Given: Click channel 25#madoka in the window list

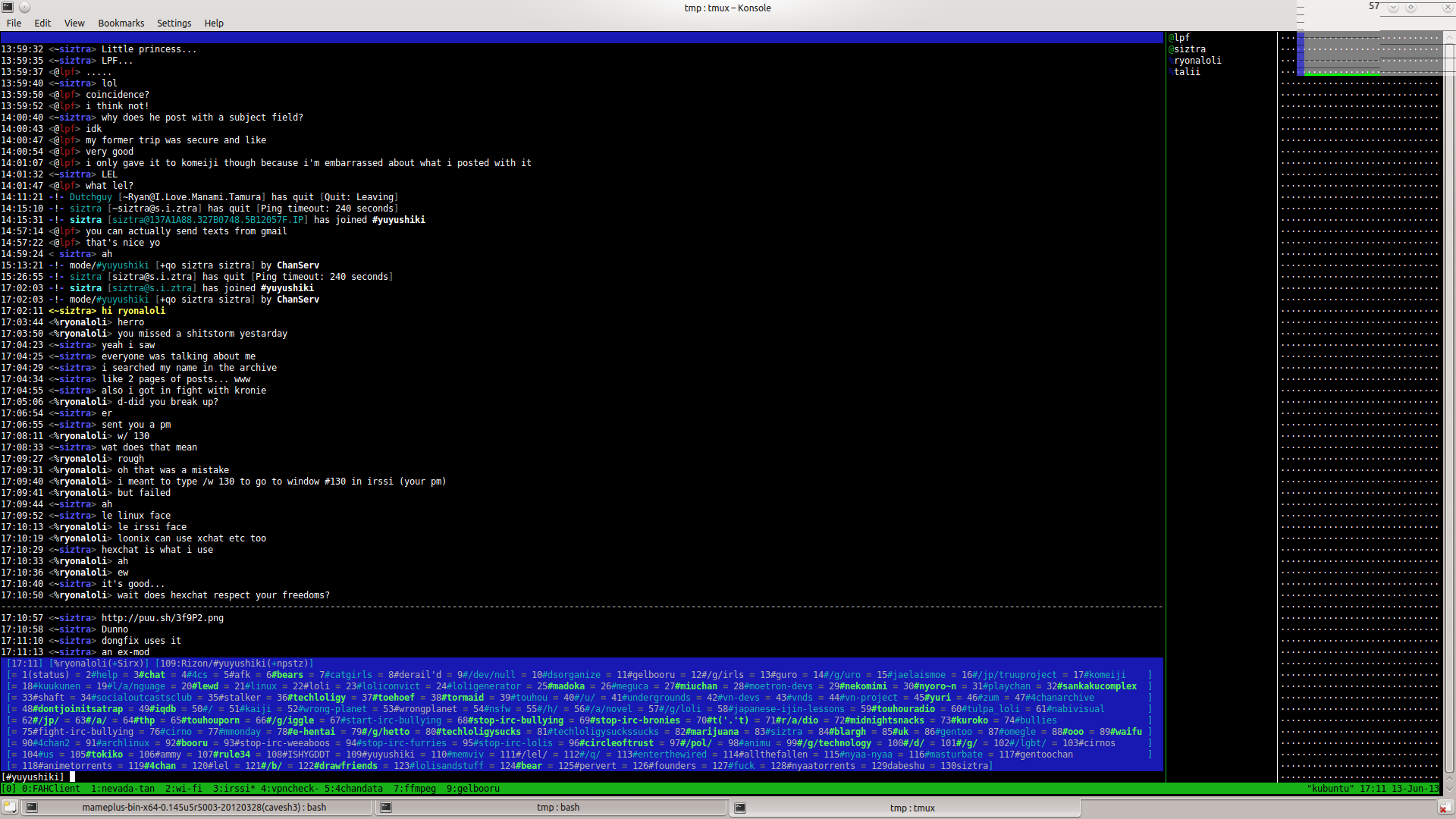Looking at the screenshot, I should (x=560, y=686).
